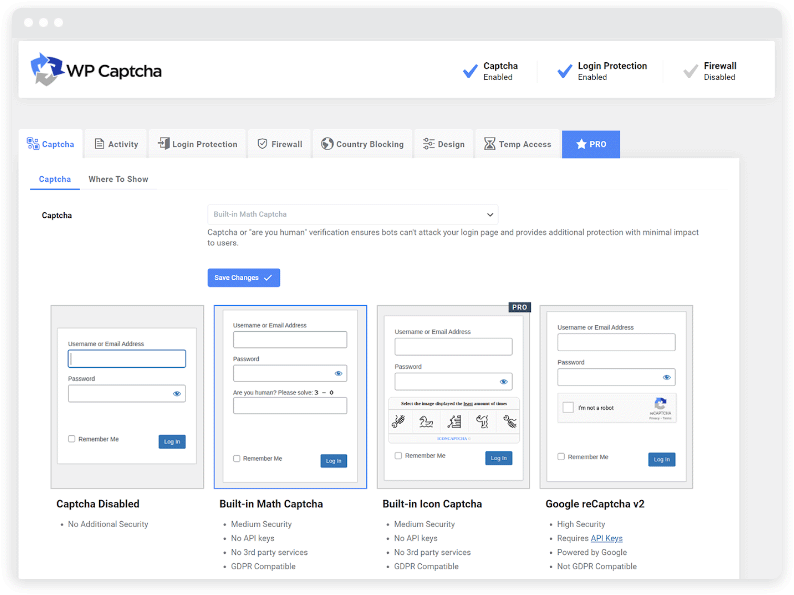Click the Save Changes button

coord(243,278)
